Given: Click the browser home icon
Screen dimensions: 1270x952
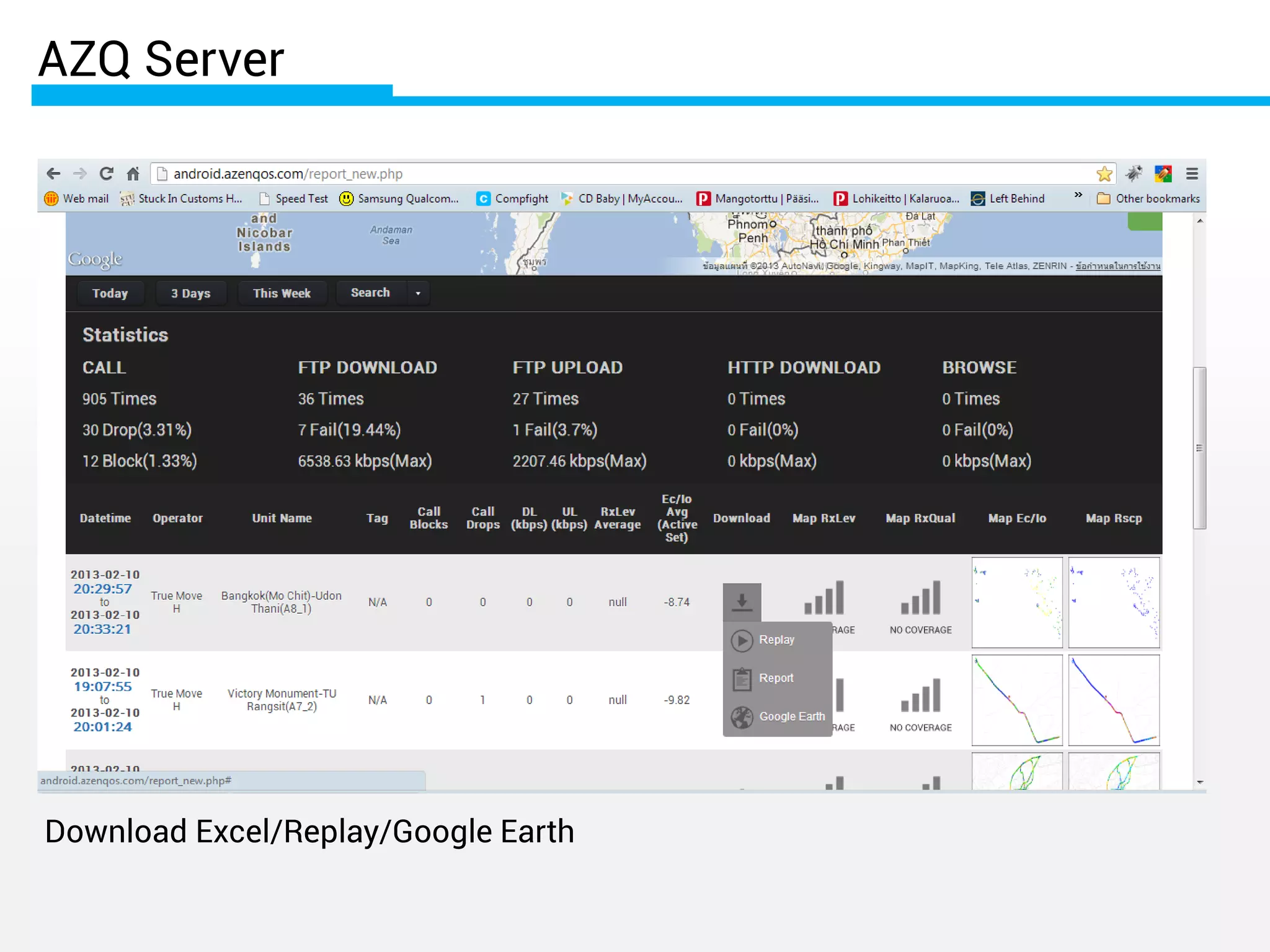Looking at the screenshot, I should tap(133, 174).
